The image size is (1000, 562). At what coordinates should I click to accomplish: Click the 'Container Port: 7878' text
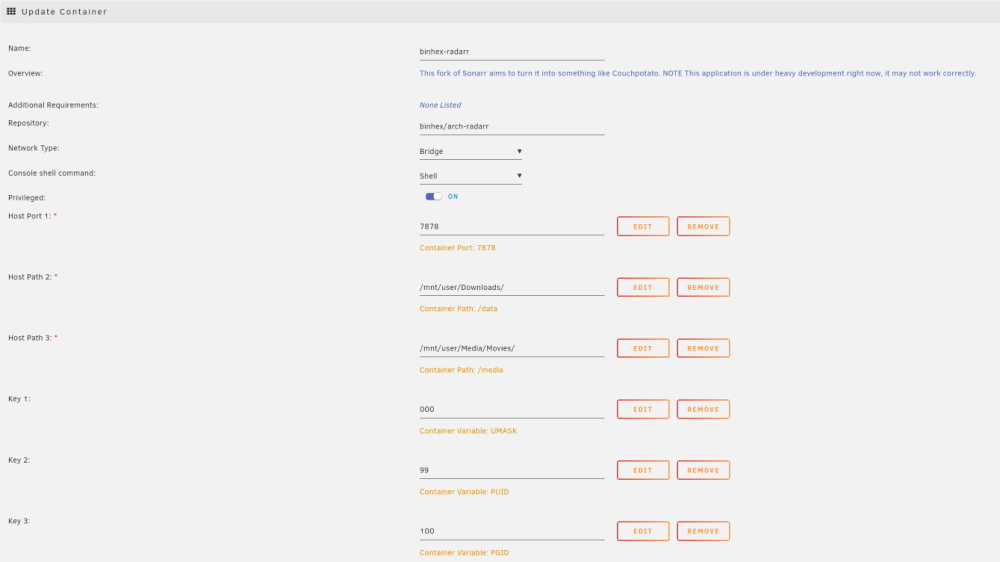point(457,248)
